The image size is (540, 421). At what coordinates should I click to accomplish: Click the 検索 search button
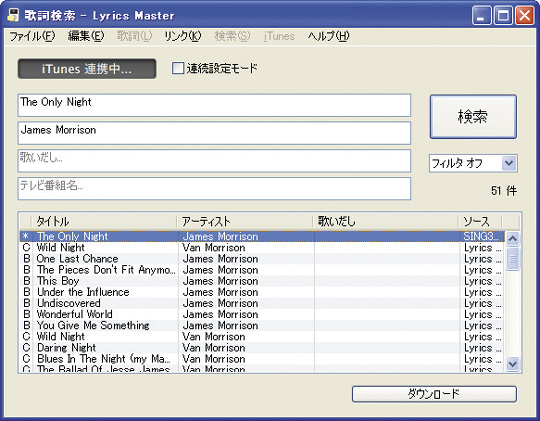point(473,117)
